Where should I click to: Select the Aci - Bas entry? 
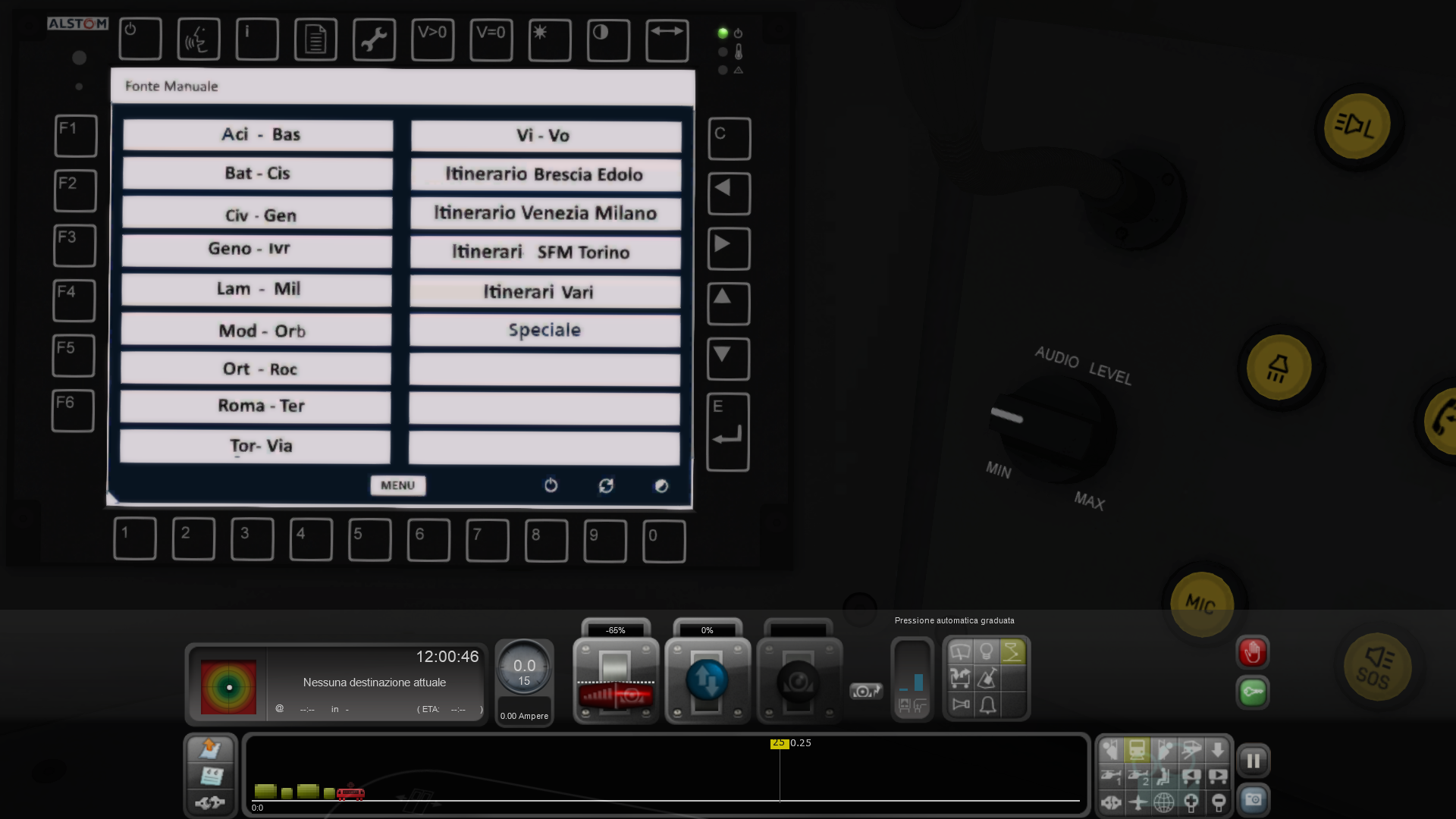259,135
